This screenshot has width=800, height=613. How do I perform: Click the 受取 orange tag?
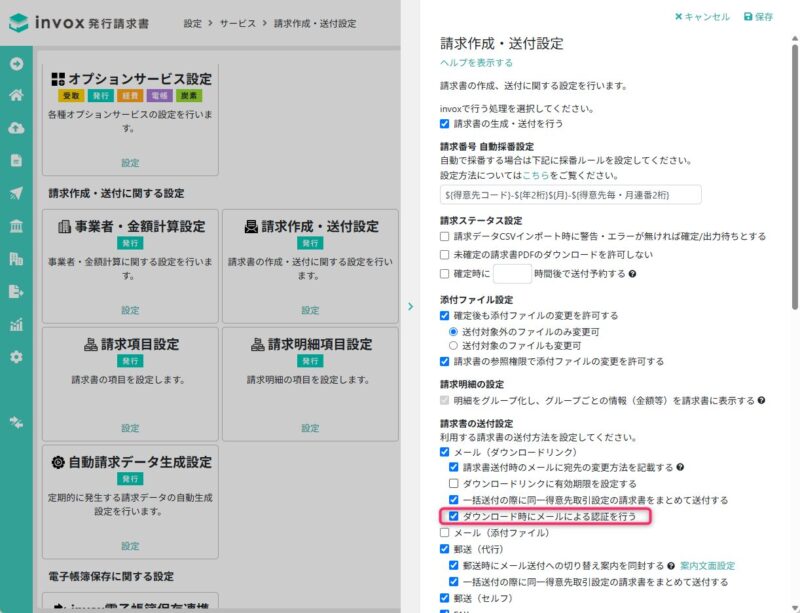click(71, 95)
